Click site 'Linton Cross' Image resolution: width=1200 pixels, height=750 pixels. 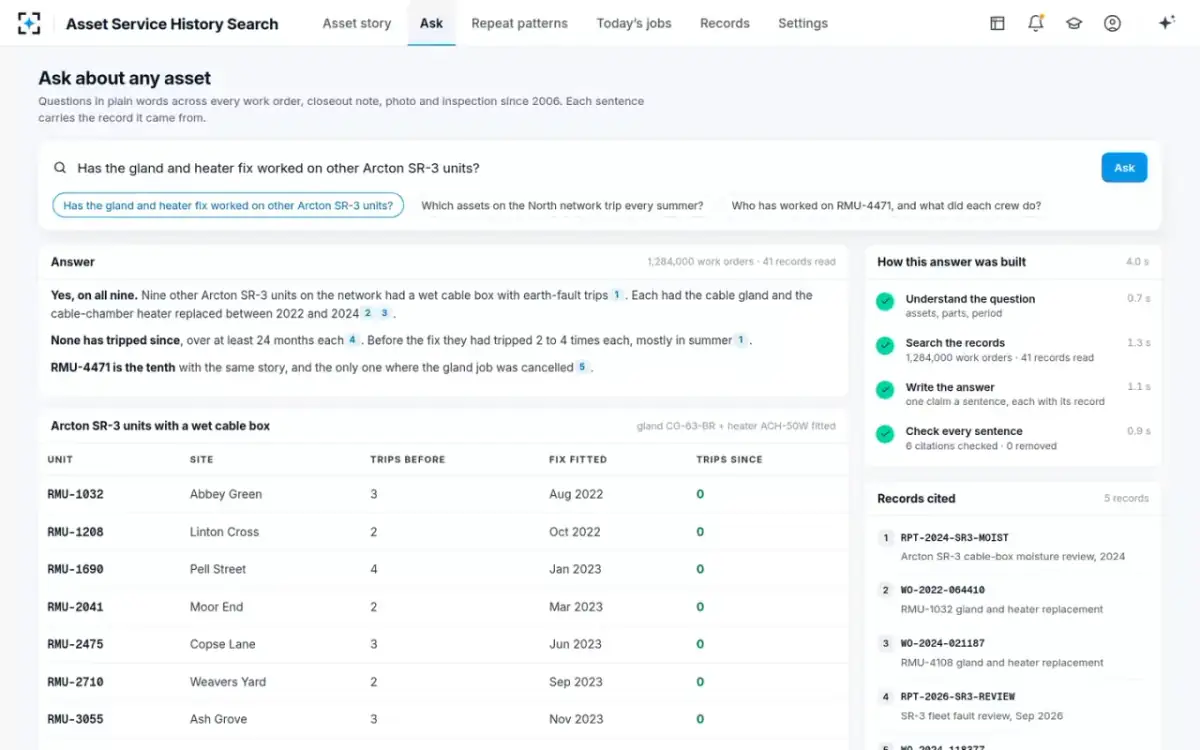[224, 532]
